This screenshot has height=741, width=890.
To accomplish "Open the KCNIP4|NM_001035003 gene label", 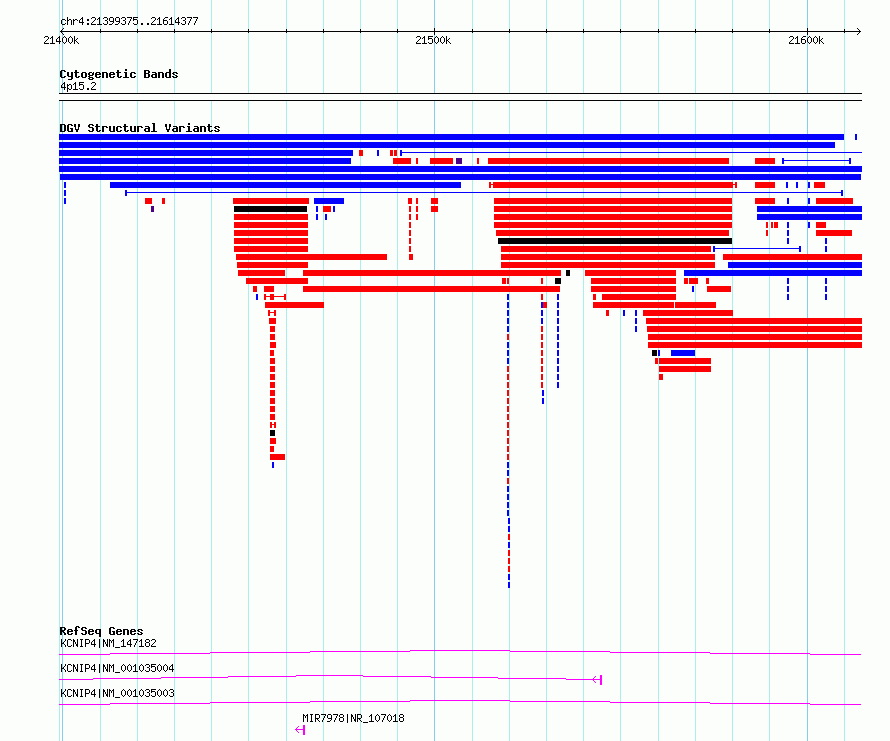I will (x=117, y=693).
